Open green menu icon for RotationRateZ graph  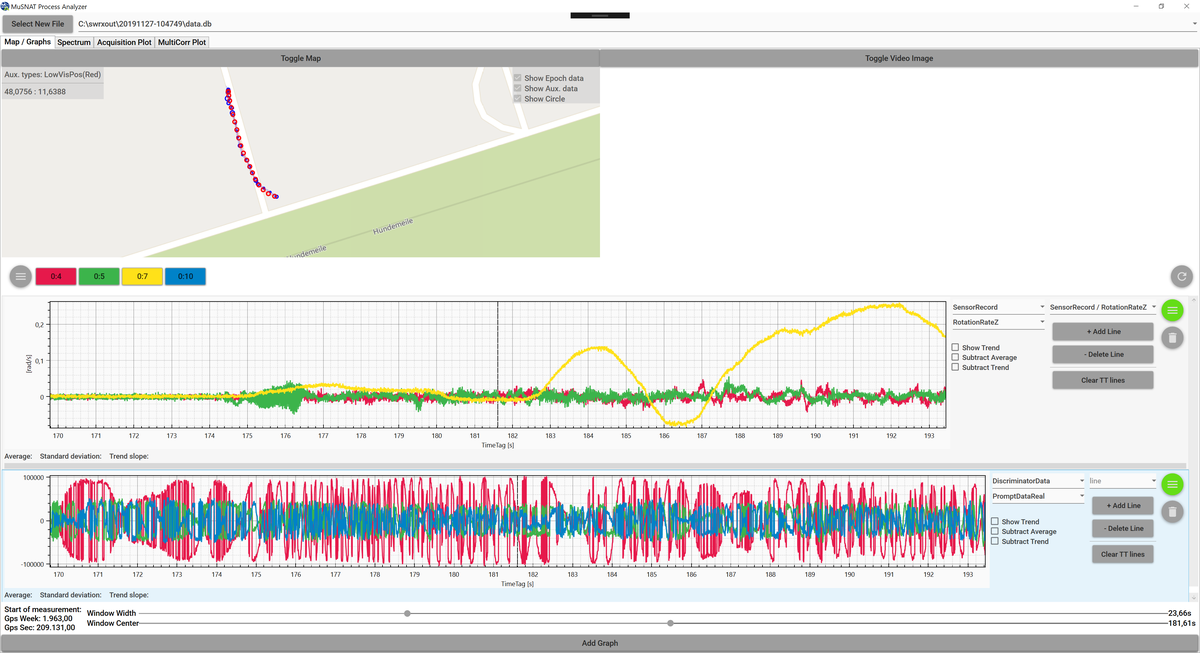(x=1172, y=311)
